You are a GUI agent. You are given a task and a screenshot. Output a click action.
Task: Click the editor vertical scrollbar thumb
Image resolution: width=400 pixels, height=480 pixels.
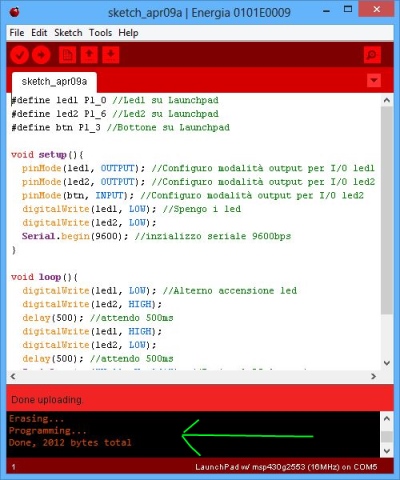(387, 210)
